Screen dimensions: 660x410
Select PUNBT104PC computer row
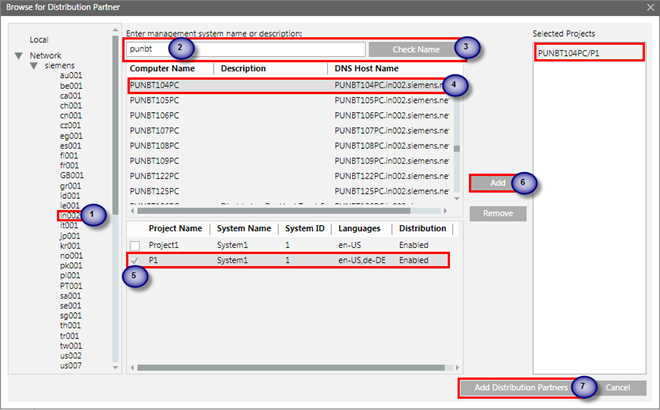coord(165,86)
